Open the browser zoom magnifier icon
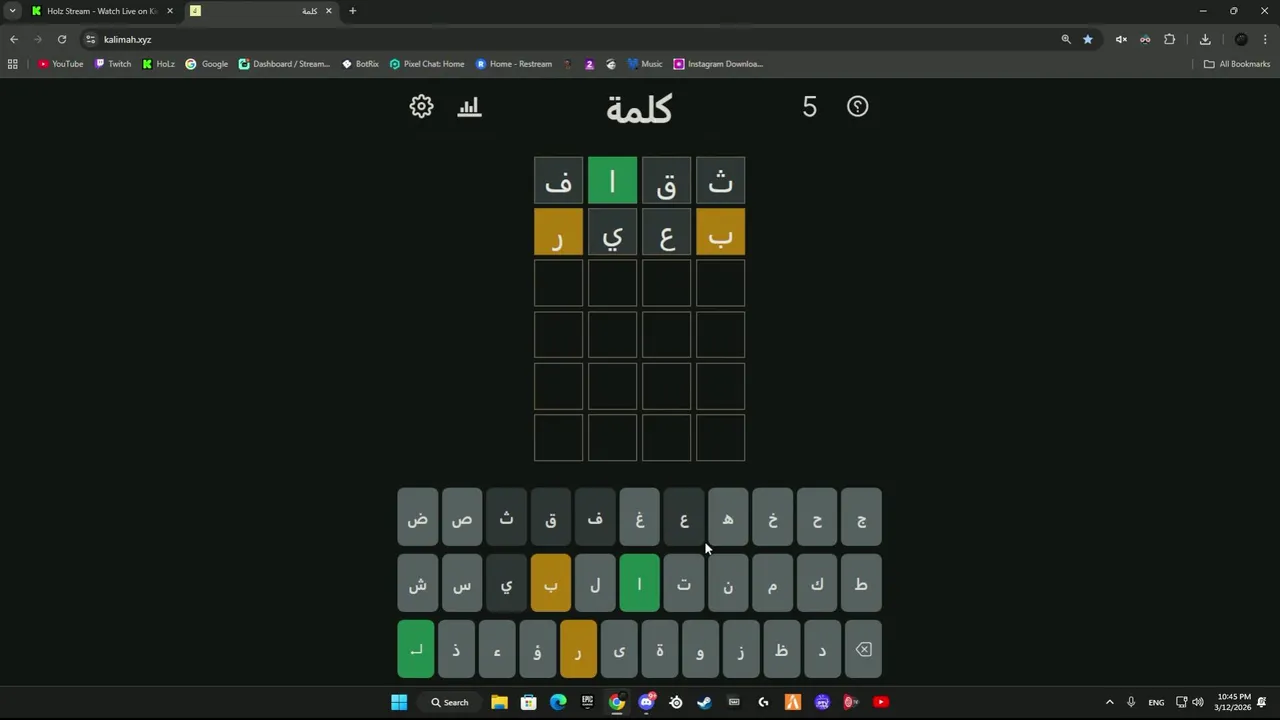Screen dimensions: 1280x720 click(1066, 39)
